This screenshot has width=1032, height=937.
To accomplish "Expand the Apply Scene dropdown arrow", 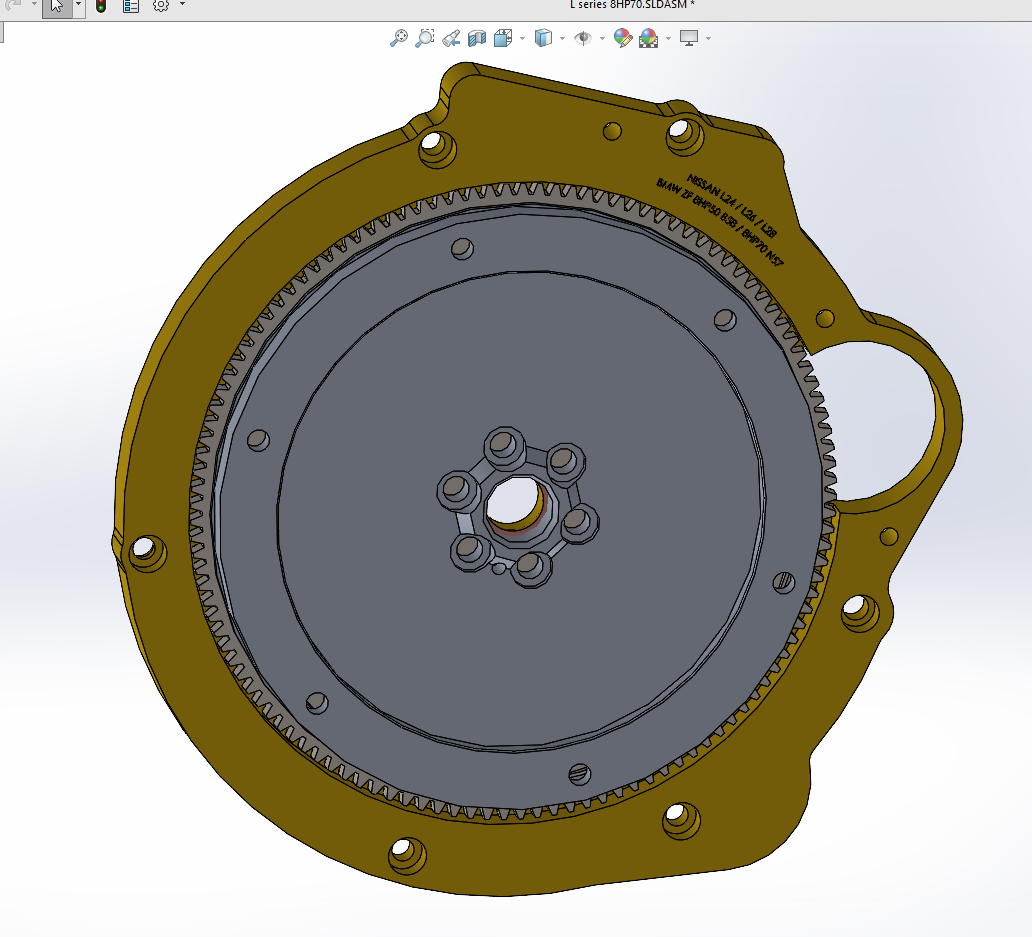I will click(x=668, y=40).
